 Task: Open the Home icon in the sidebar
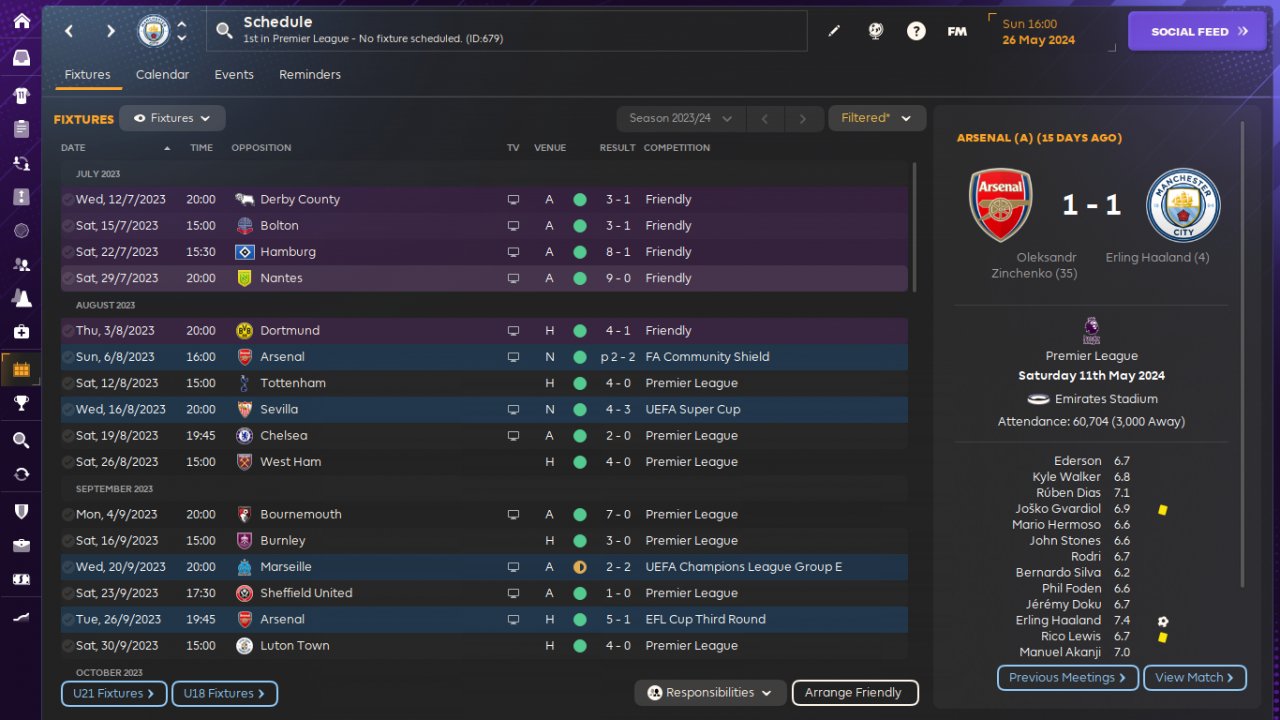click(21, 21)
